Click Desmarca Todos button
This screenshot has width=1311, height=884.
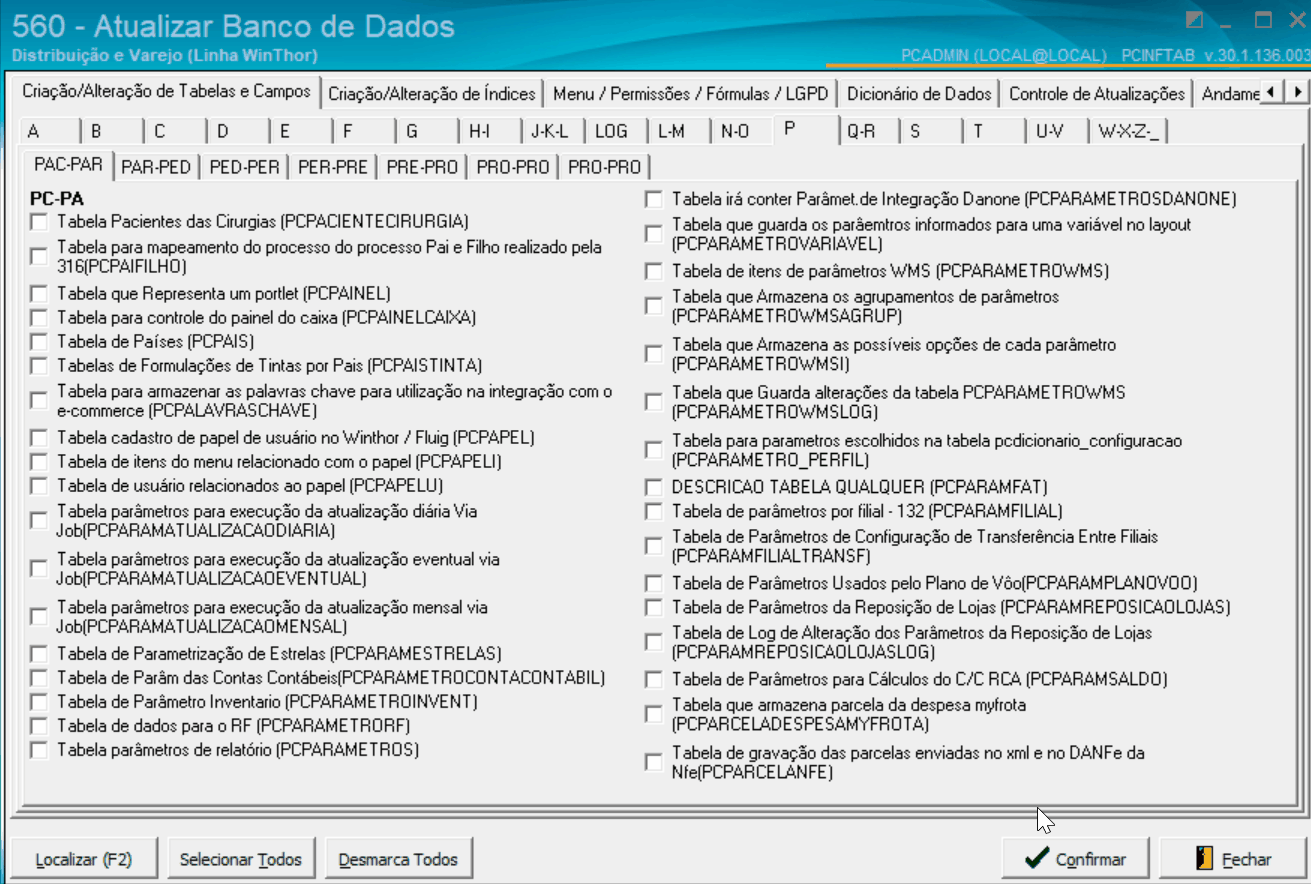(x=398, y=859)
